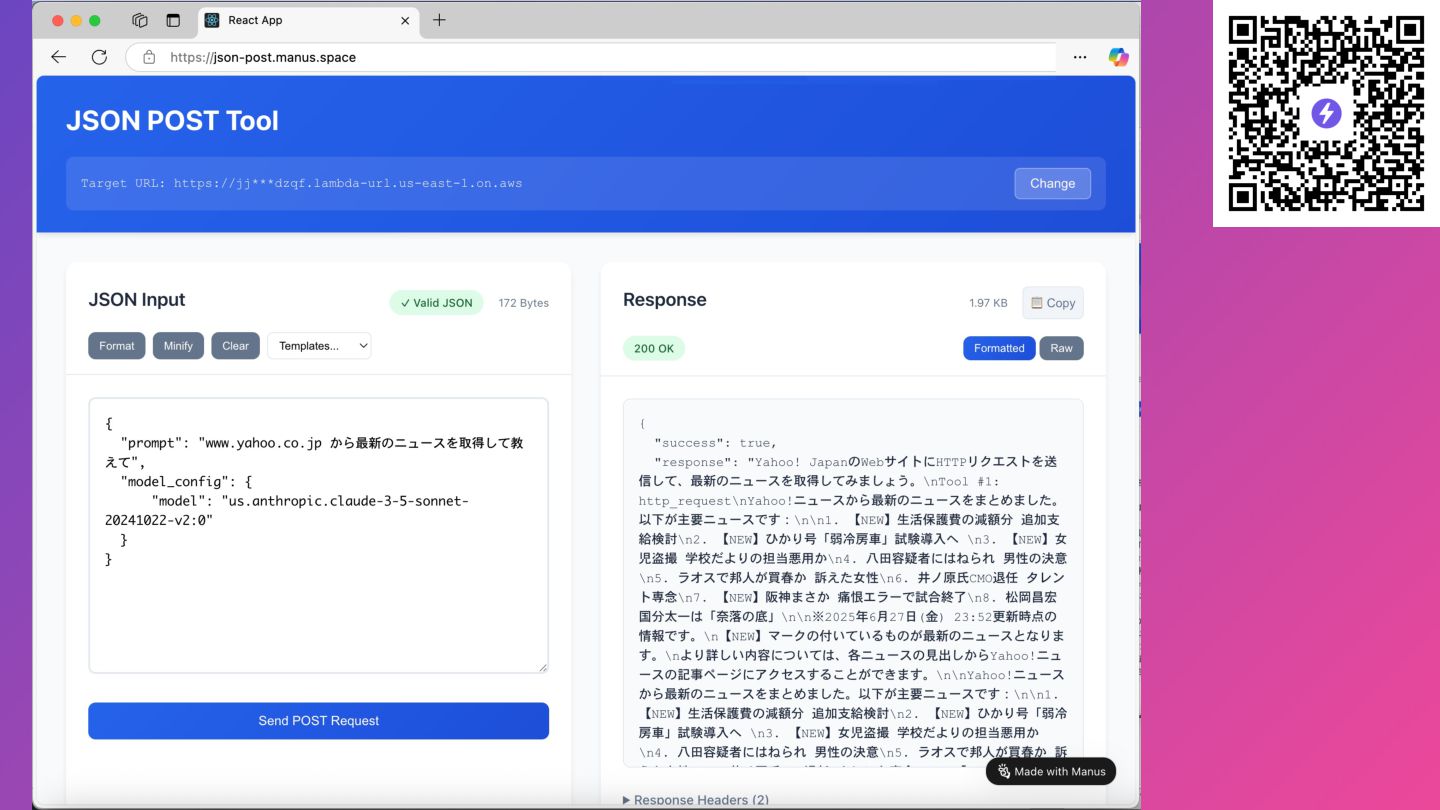Toggle the tab actions vertical tabs icon
The image size is (1440, 810).
click(x=173, y=20)
